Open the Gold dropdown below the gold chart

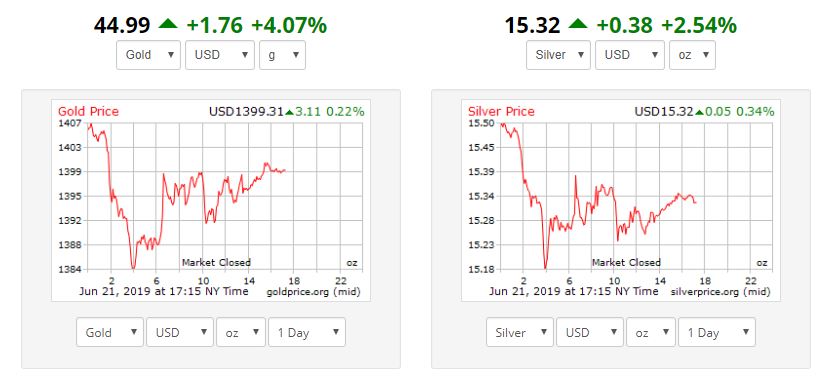110,332
